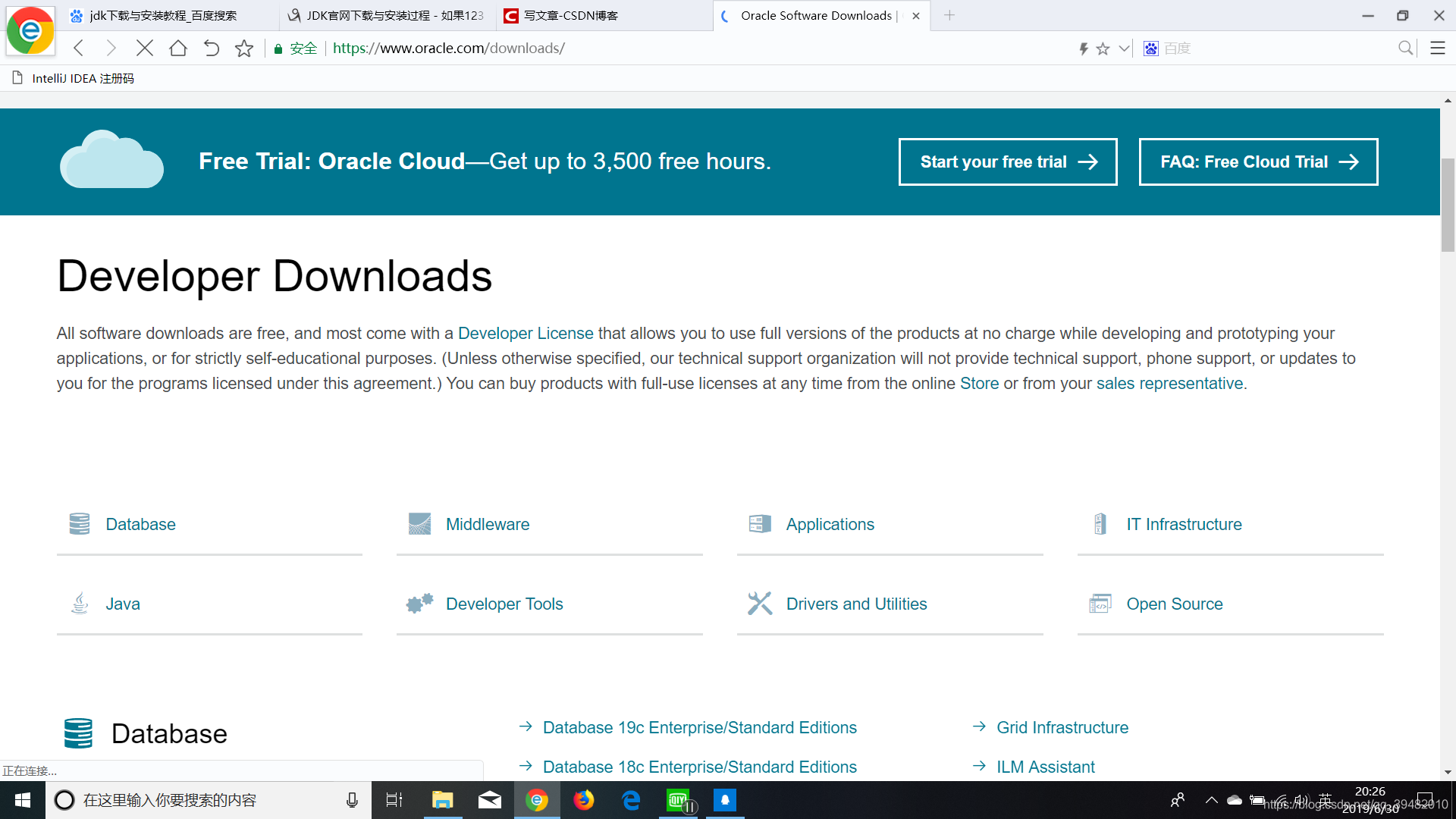This screenshot has width=1456, height=819.
Task: Open FAQ: Free Cloud Trial button
Action: (1258, 162)
